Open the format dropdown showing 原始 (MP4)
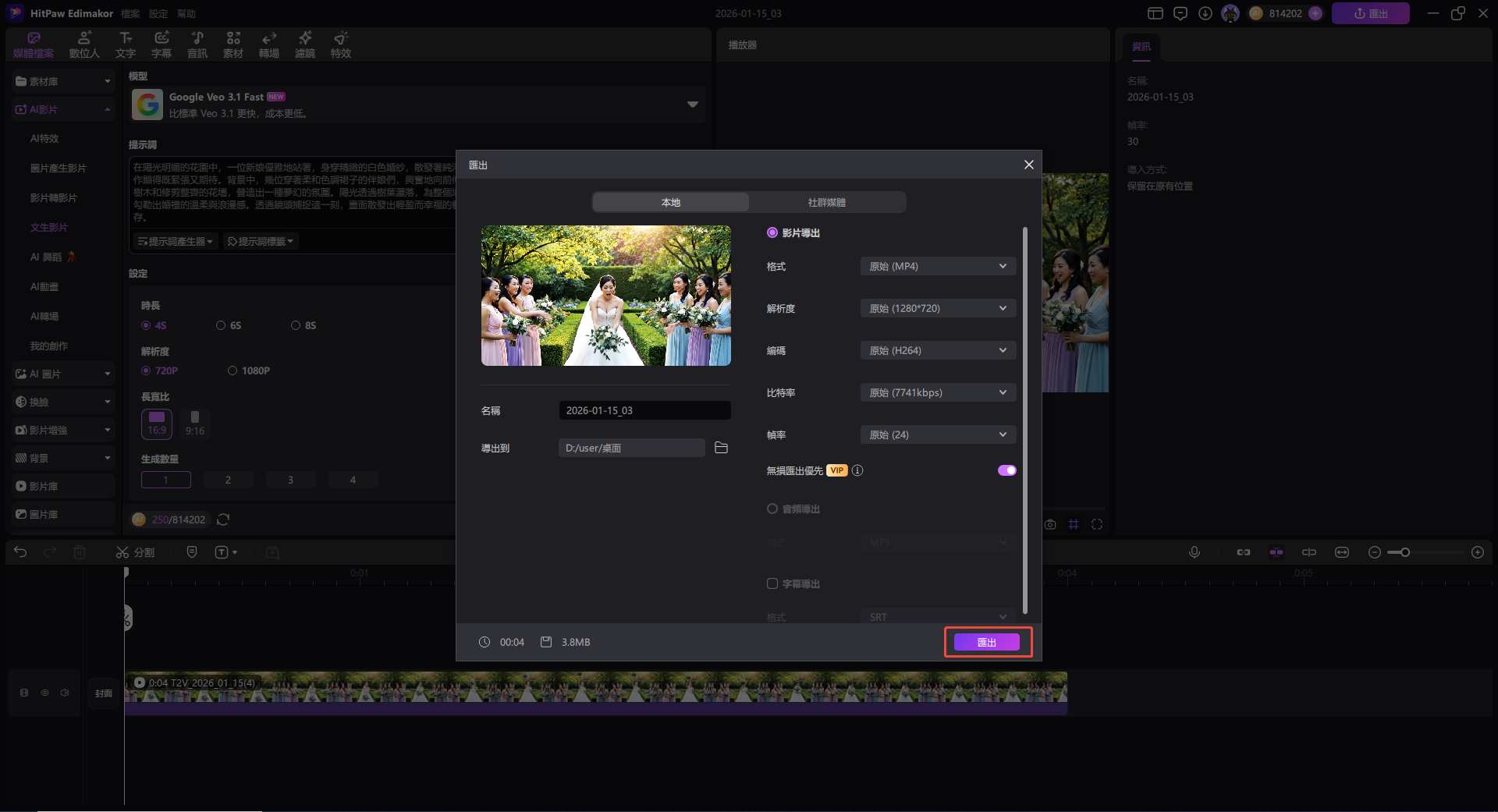Viewport: 1498px width, 812px height. point(937,266)
